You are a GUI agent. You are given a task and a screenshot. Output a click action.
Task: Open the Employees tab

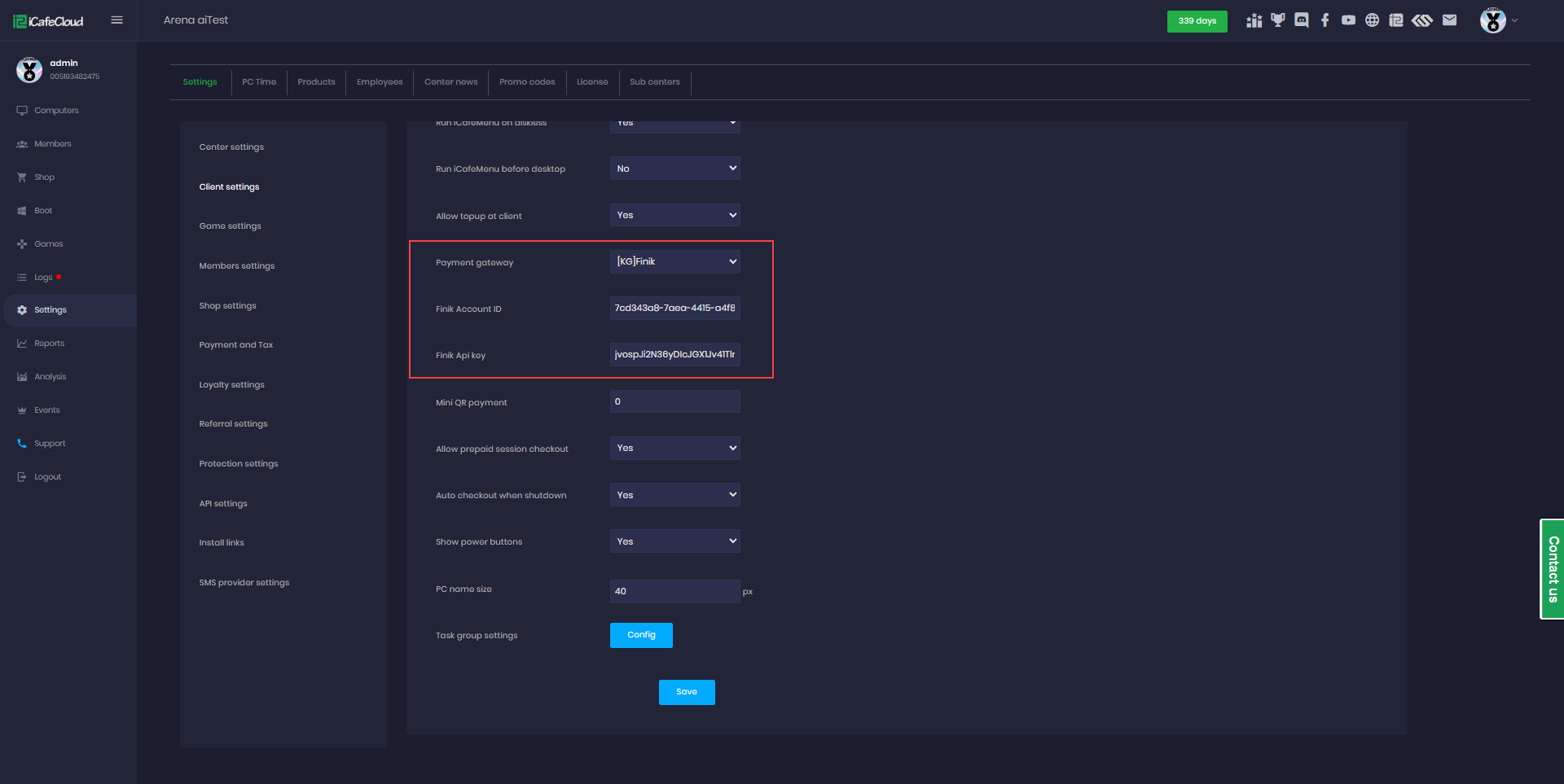[x=380, y=82]
